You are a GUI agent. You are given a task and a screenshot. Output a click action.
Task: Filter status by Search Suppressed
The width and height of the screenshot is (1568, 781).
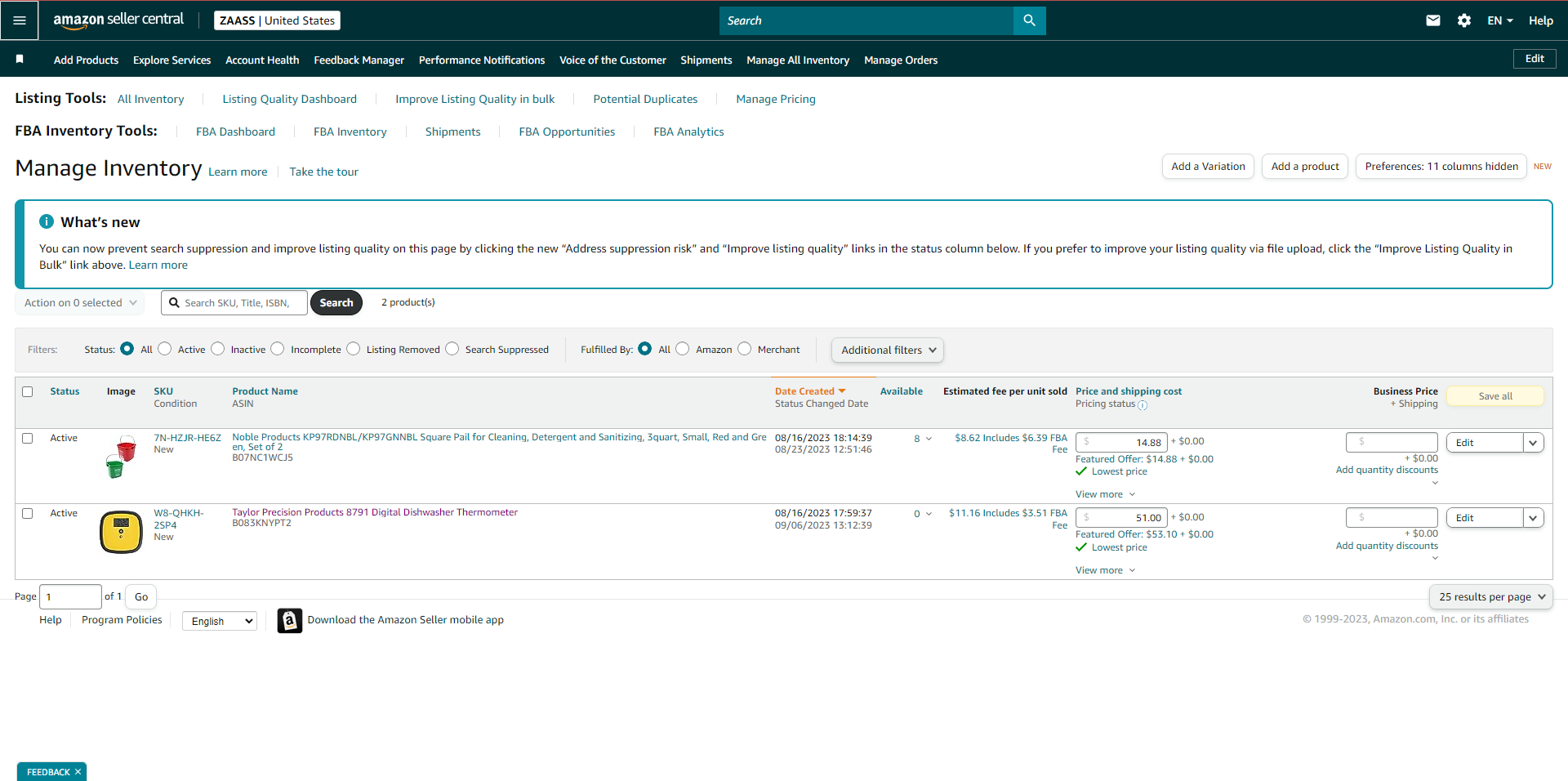coord(452,349)
